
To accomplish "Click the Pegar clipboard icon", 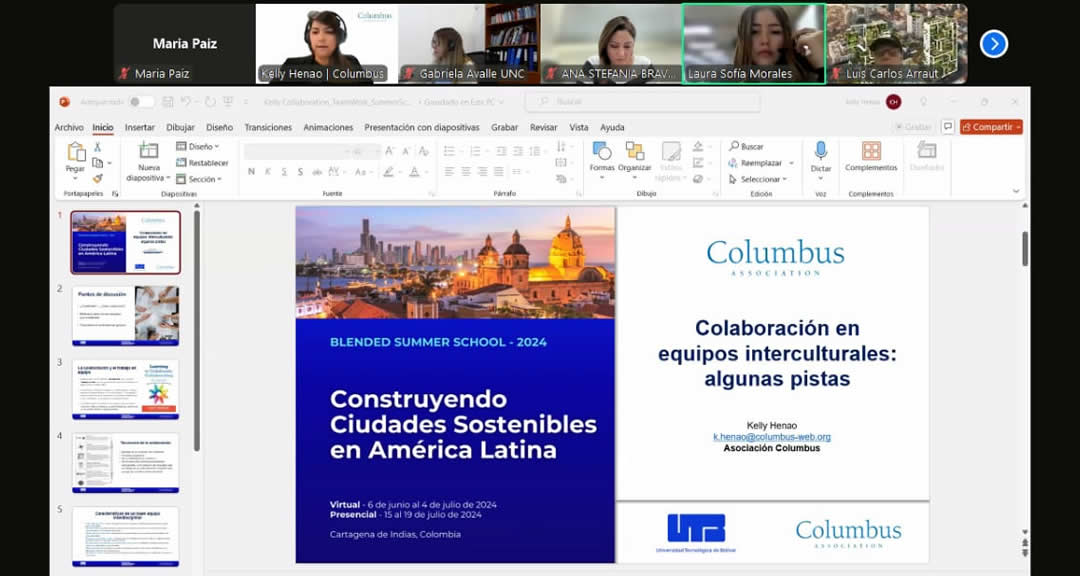I will pos(75,152).
